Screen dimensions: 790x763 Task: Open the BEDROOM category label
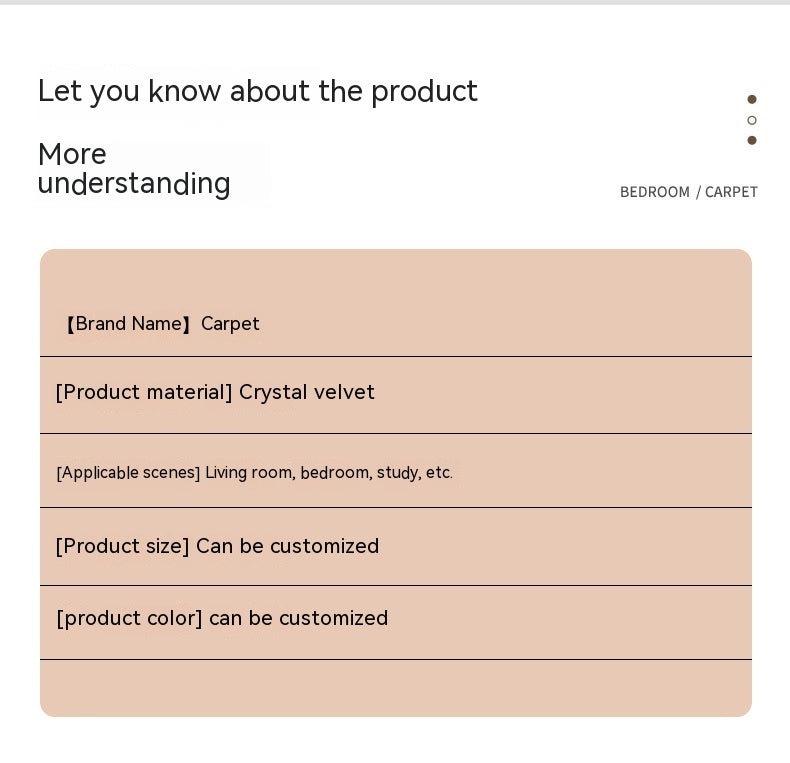click(655, 192)
